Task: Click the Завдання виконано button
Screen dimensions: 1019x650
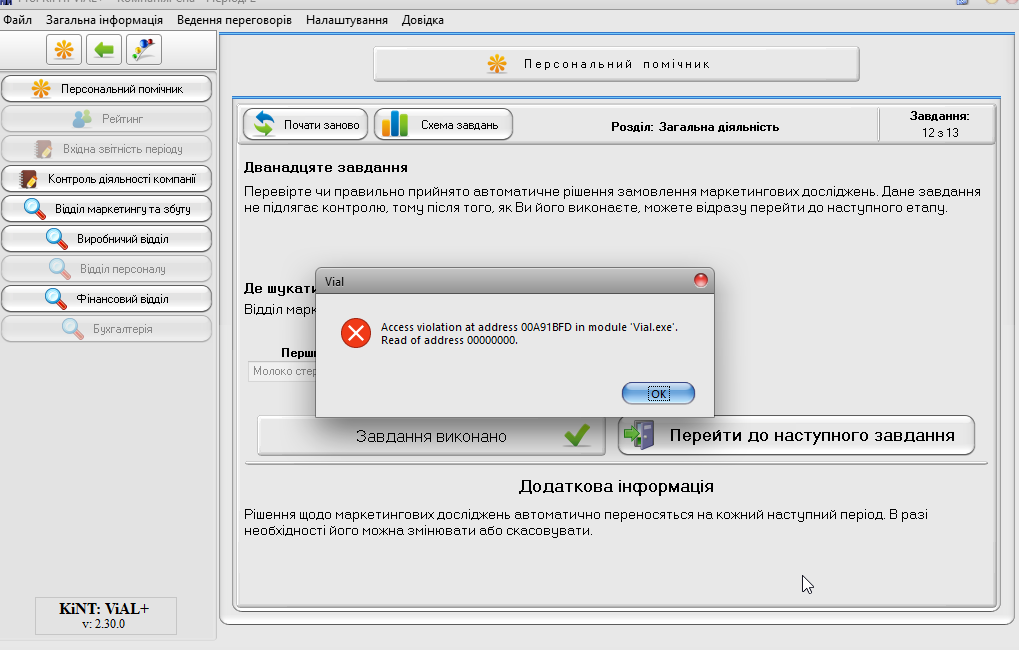Action: coord(432,436)
